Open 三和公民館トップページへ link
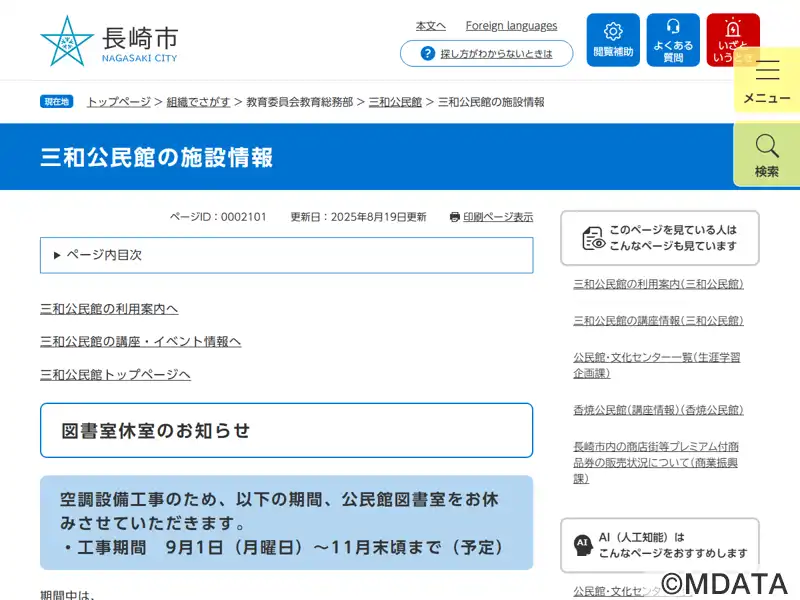This screenshot has height=600, width=800. coord(115,374)
